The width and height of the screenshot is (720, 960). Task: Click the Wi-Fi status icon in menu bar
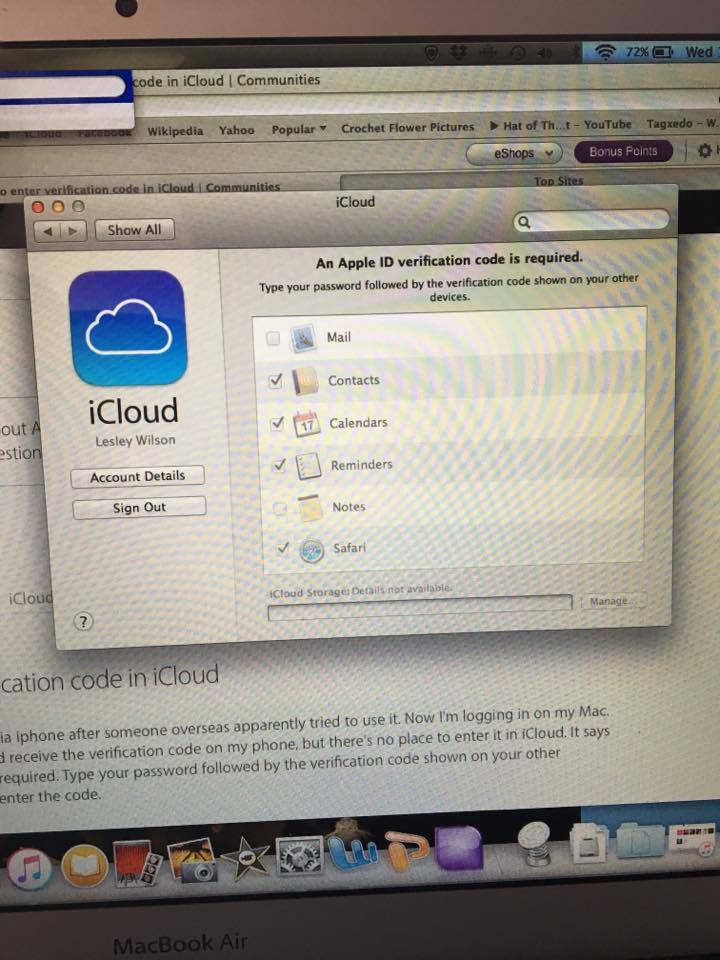pos(605,53)
